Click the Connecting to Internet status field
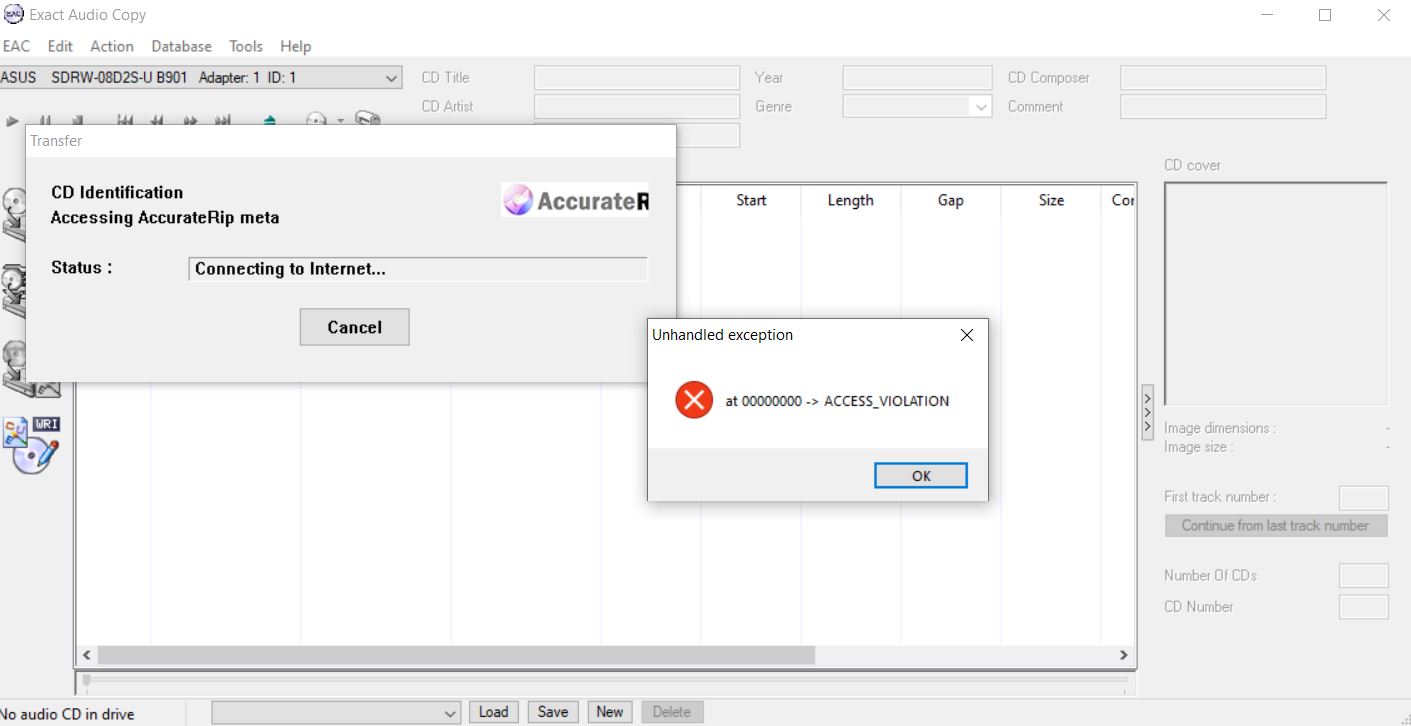 coord(418,269)
